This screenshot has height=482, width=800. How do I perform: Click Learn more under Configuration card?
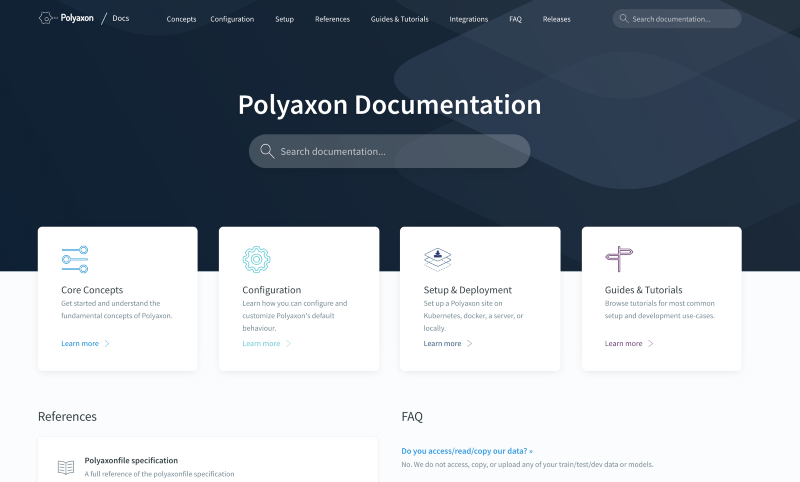(x=261, y=343)
